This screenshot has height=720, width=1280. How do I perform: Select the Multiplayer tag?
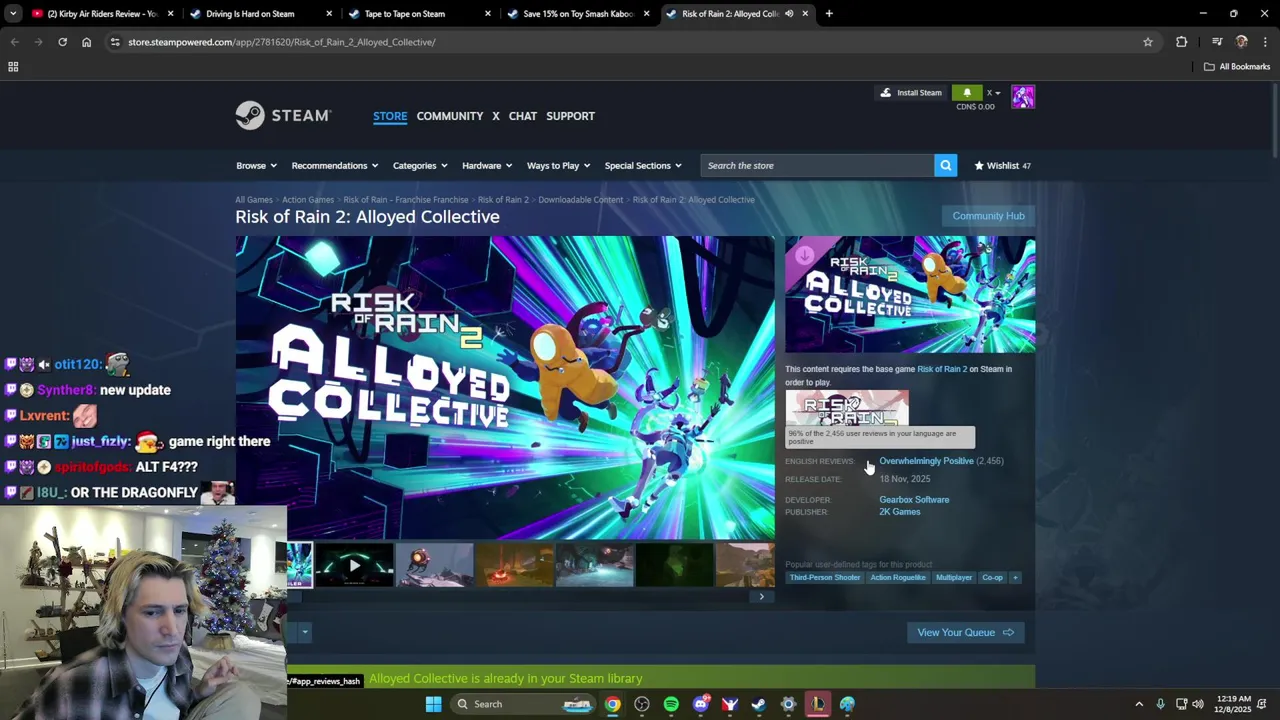pyautogui.click(x=954, y=577)
